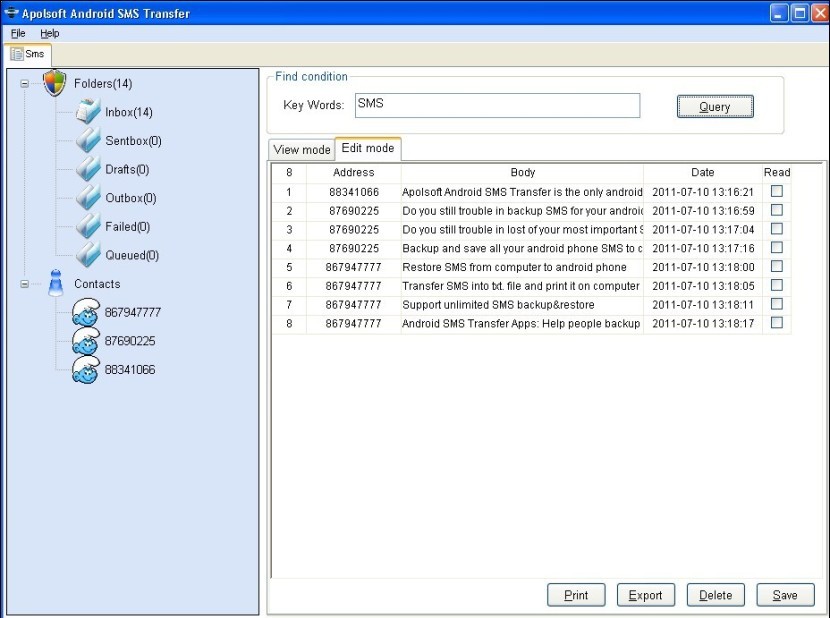Viewport: 830px width, 618px height.
Task: Collapse the Contacts tree node
Action: tap(24, 284)
